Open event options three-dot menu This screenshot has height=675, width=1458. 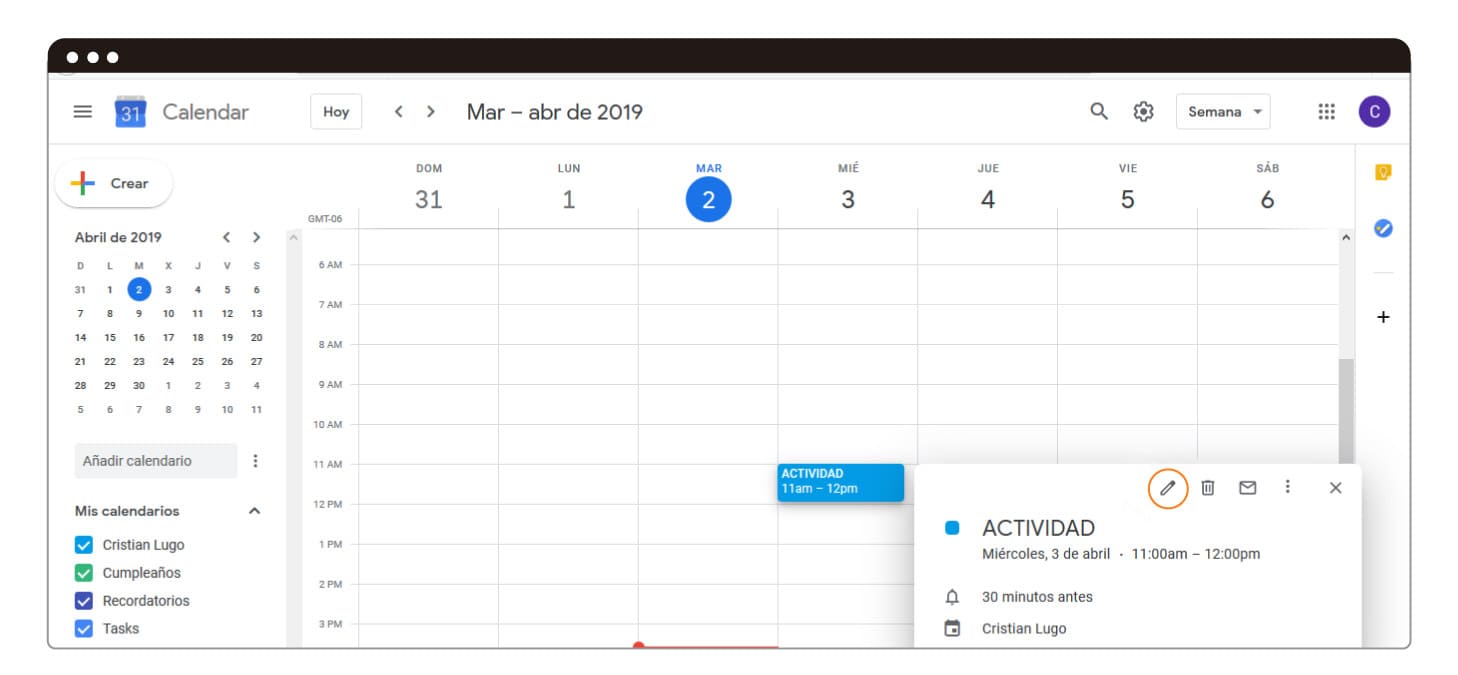[1287, 487]
